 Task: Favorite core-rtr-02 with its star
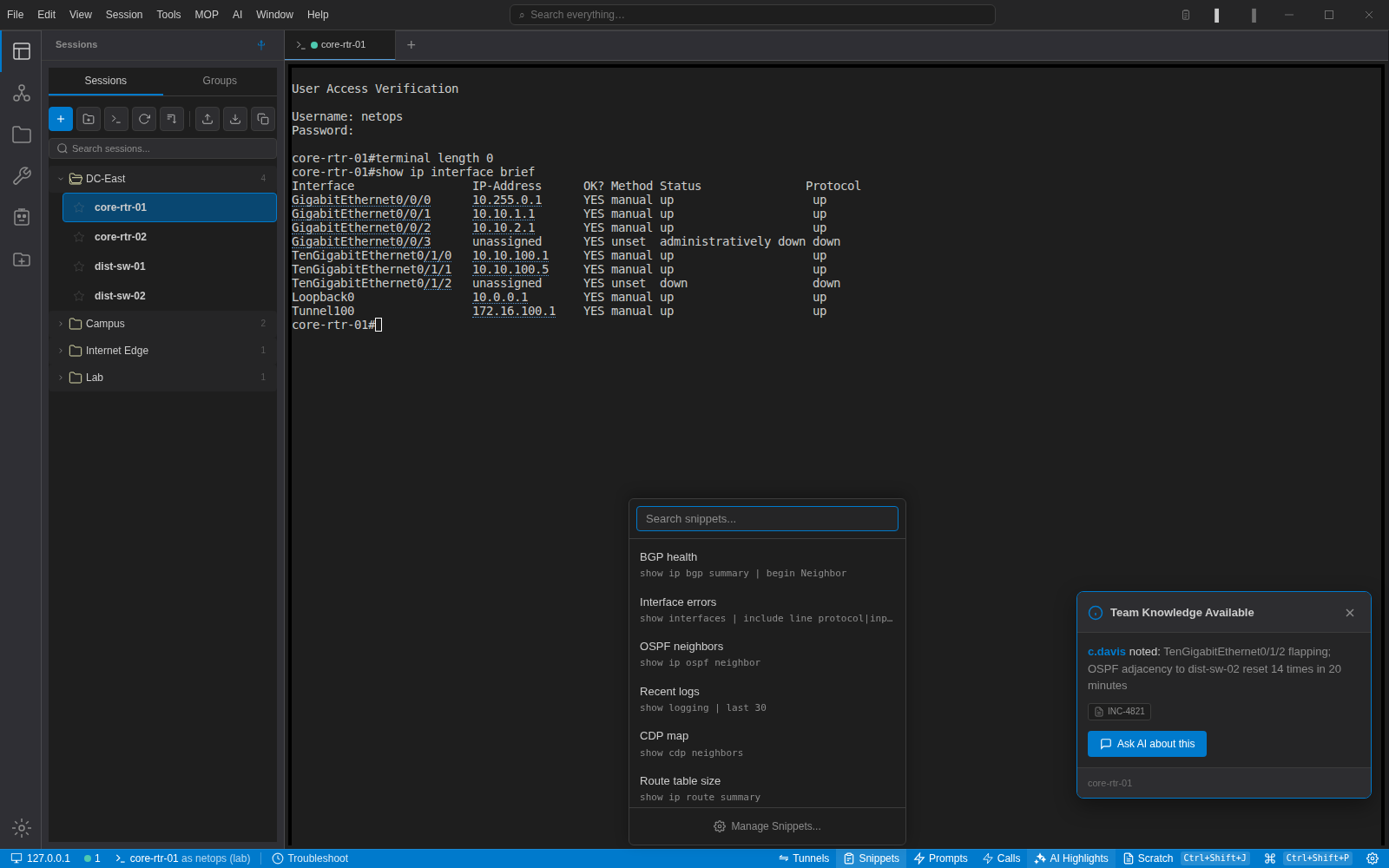(79, 237)
